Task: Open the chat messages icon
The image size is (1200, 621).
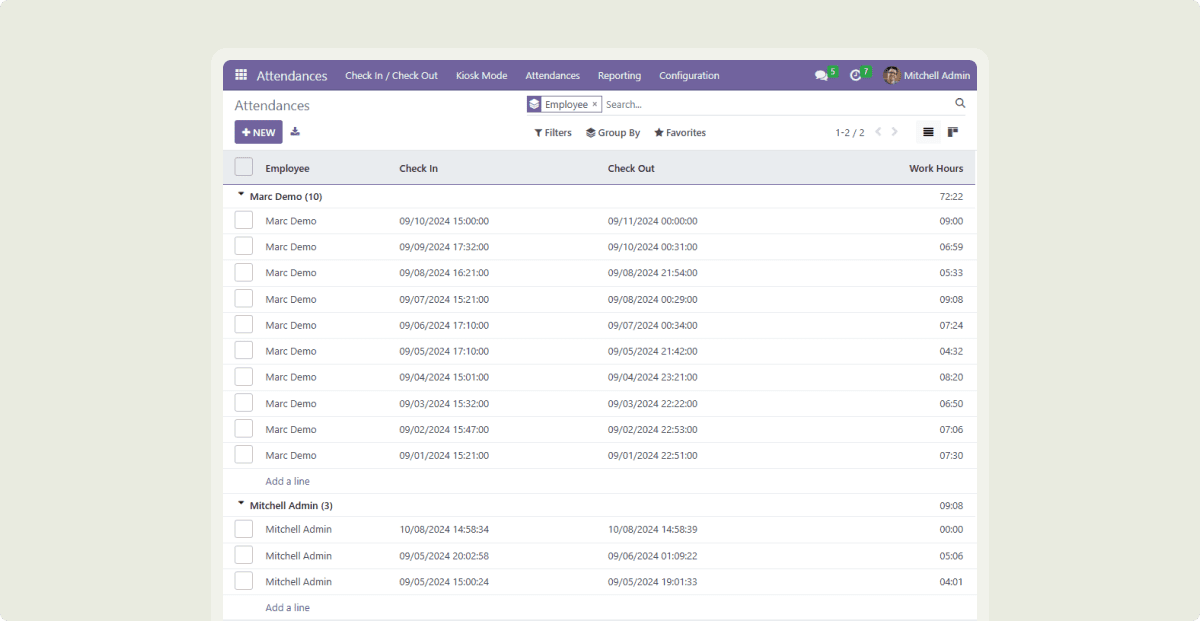Action: pos(821,76)
